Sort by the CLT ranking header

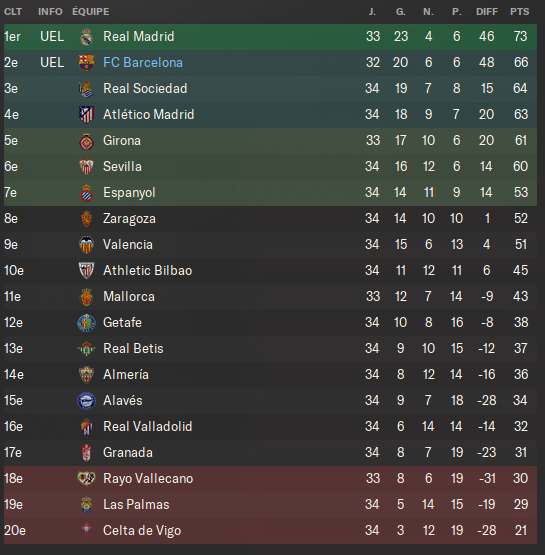[13, 12]
